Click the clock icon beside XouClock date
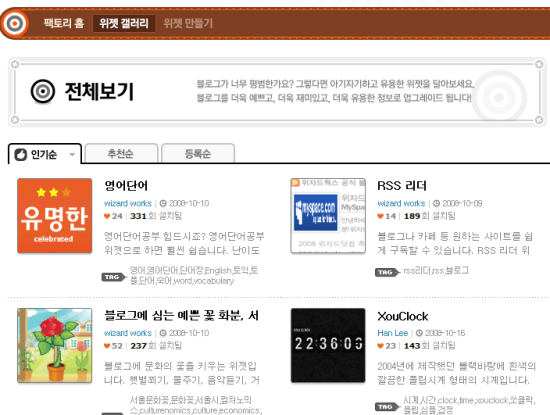This screenshot has height=415, width=550. [x=419, y=333]
